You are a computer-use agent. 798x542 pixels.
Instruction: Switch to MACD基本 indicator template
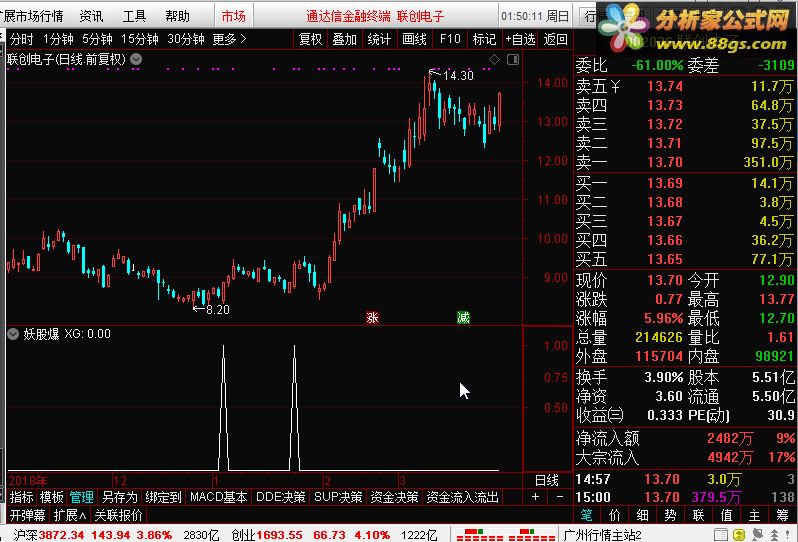pyautogui.click(x=219, y=497)
